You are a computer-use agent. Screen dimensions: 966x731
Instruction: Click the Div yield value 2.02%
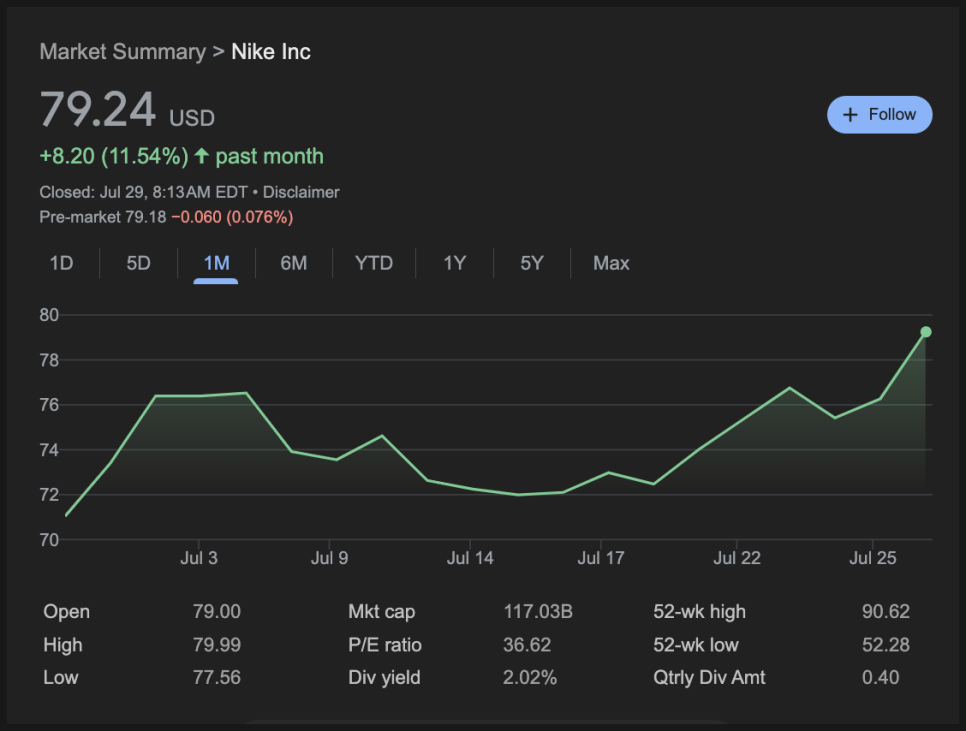(x=530, y=677)
